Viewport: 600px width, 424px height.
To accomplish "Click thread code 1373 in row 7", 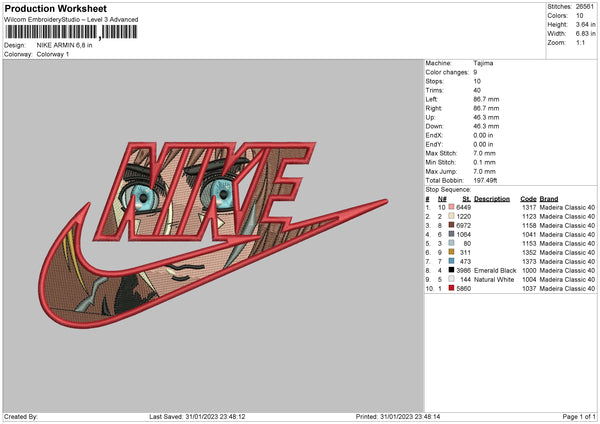I will 529,262.
